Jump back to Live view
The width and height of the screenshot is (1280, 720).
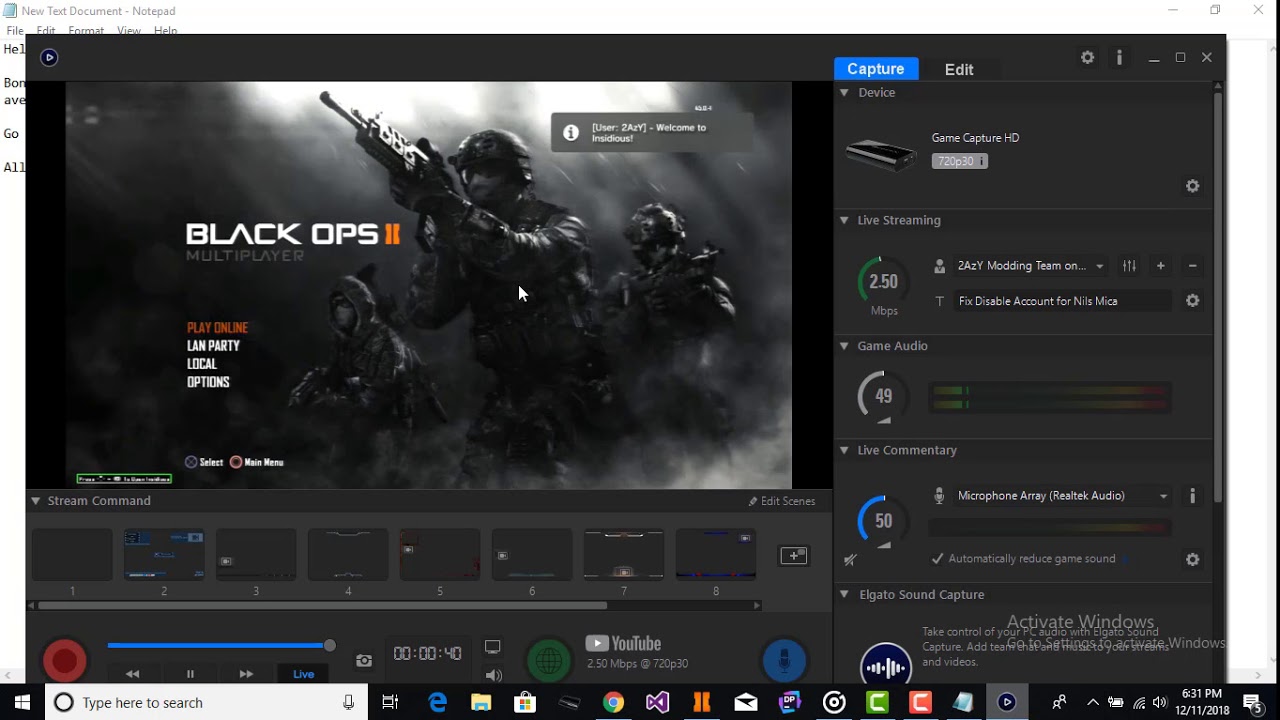coord(304,674)
